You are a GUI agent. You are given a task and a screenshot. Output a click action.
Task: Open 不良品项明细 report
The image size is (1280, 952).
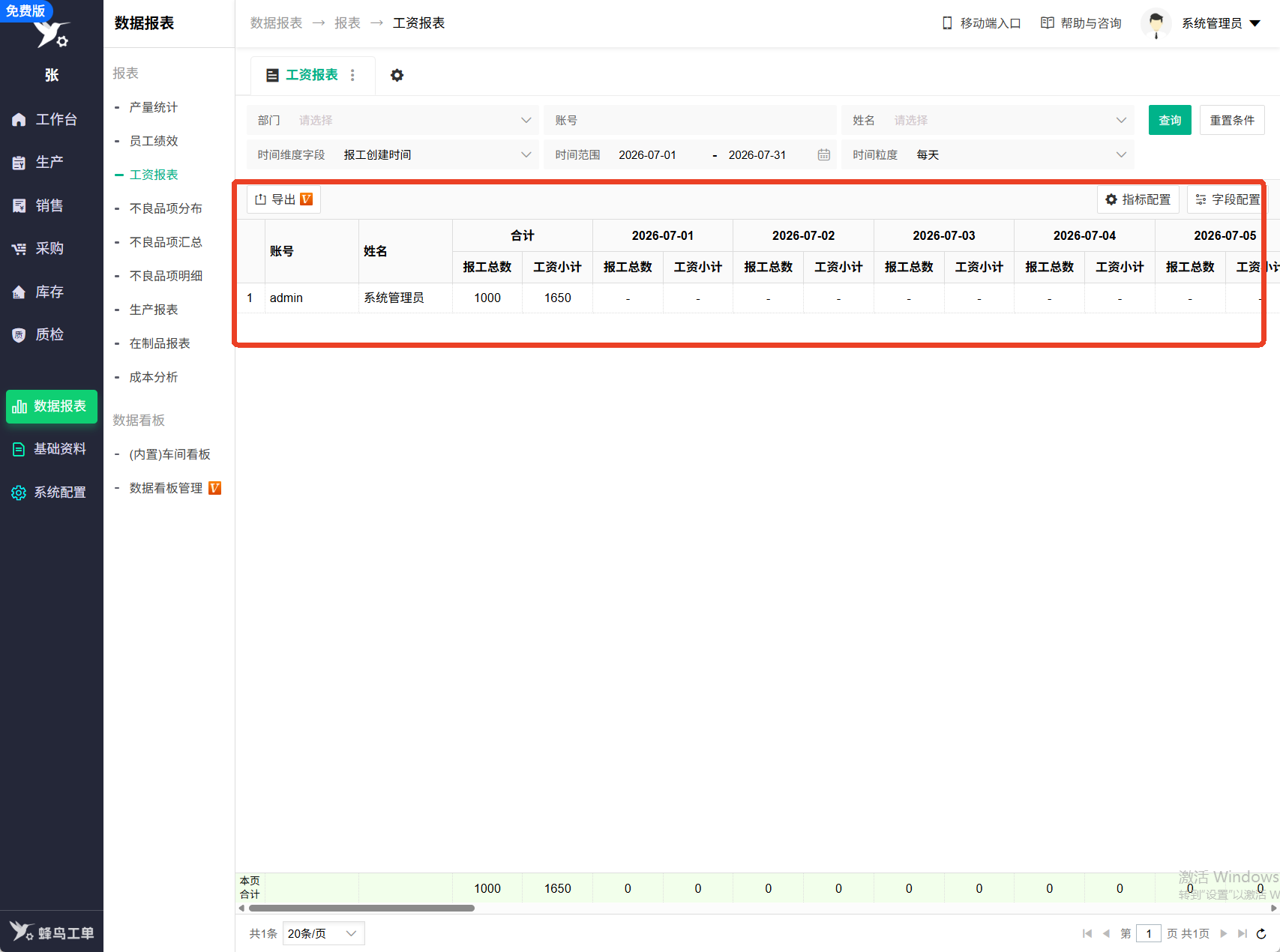[x=166, y=276]
